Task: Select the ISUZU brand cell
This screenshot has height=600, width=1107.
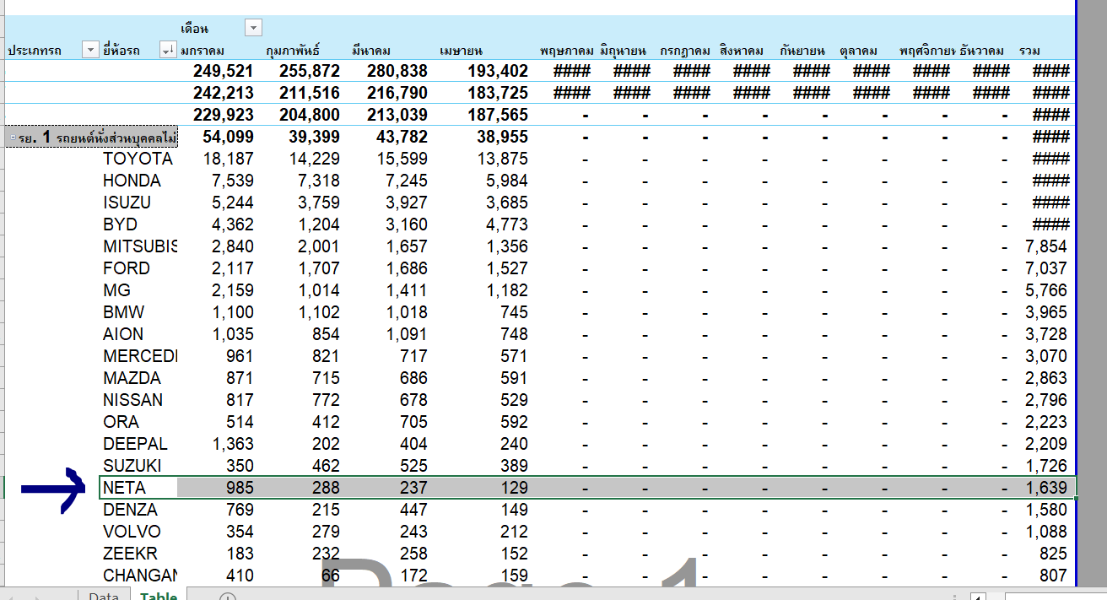Action: (x=127, y=203)
